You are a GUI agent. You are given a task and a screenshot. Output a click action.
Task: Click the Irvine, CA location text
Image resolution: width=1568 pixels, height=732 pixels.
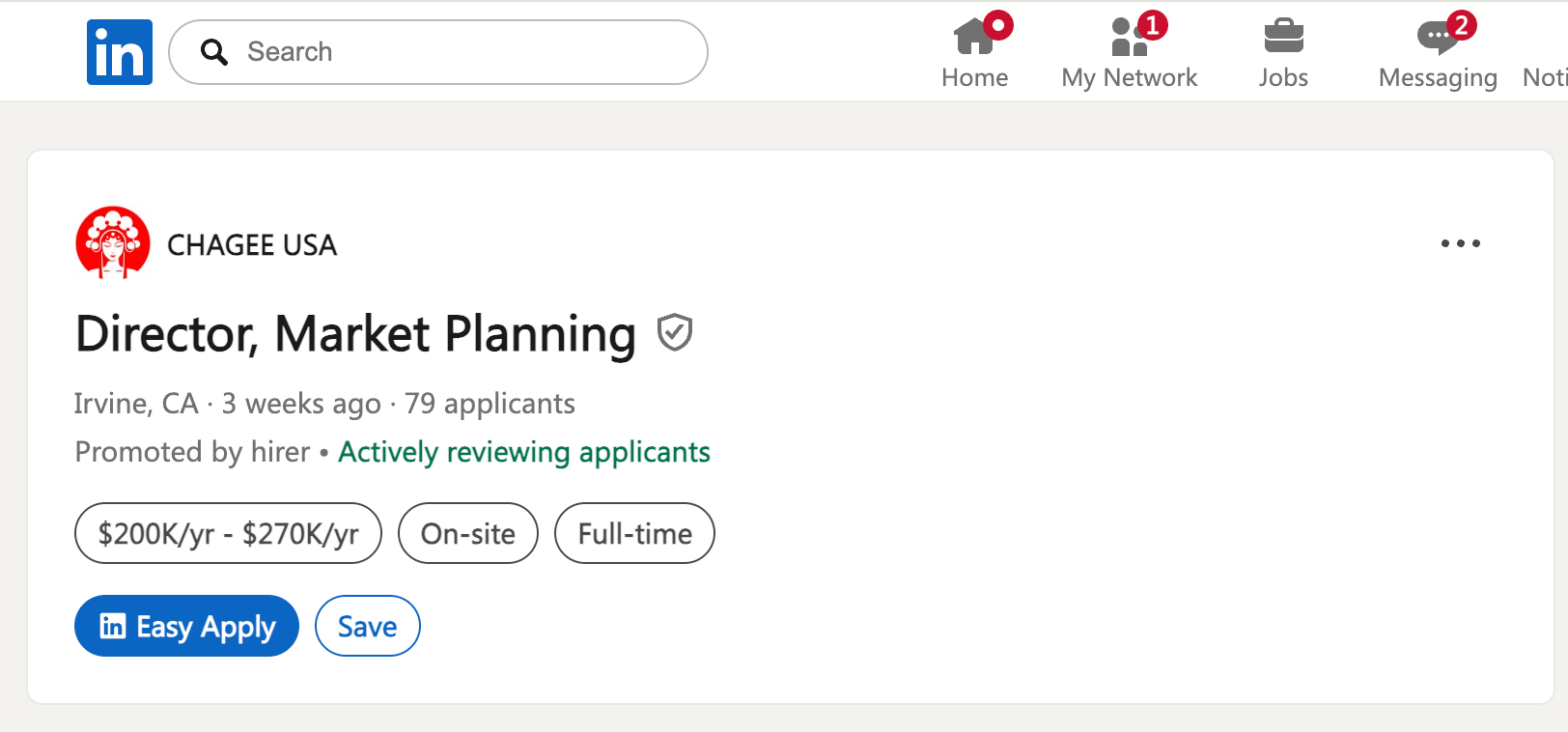point(136,404)
